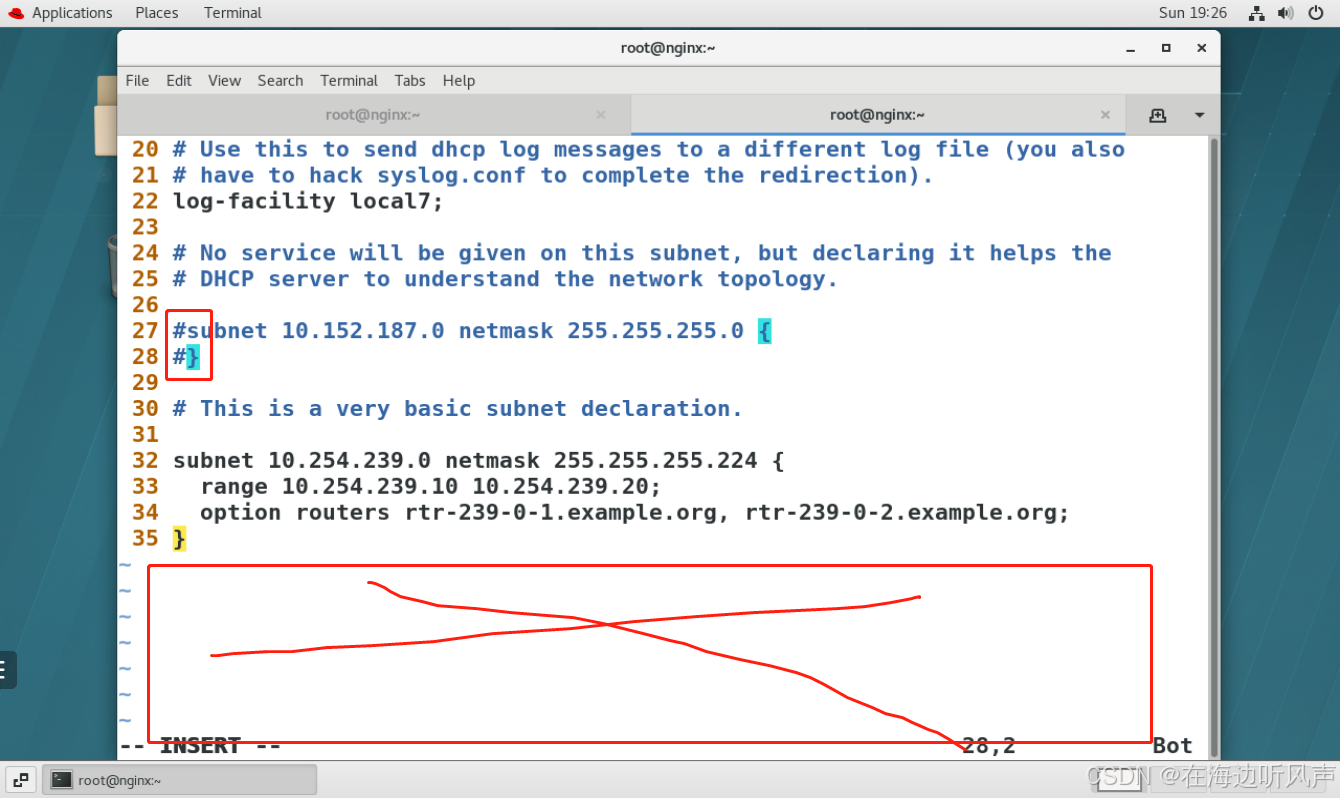
Task: Open the Terminal menu in menu bar
Action: [349, 81]
